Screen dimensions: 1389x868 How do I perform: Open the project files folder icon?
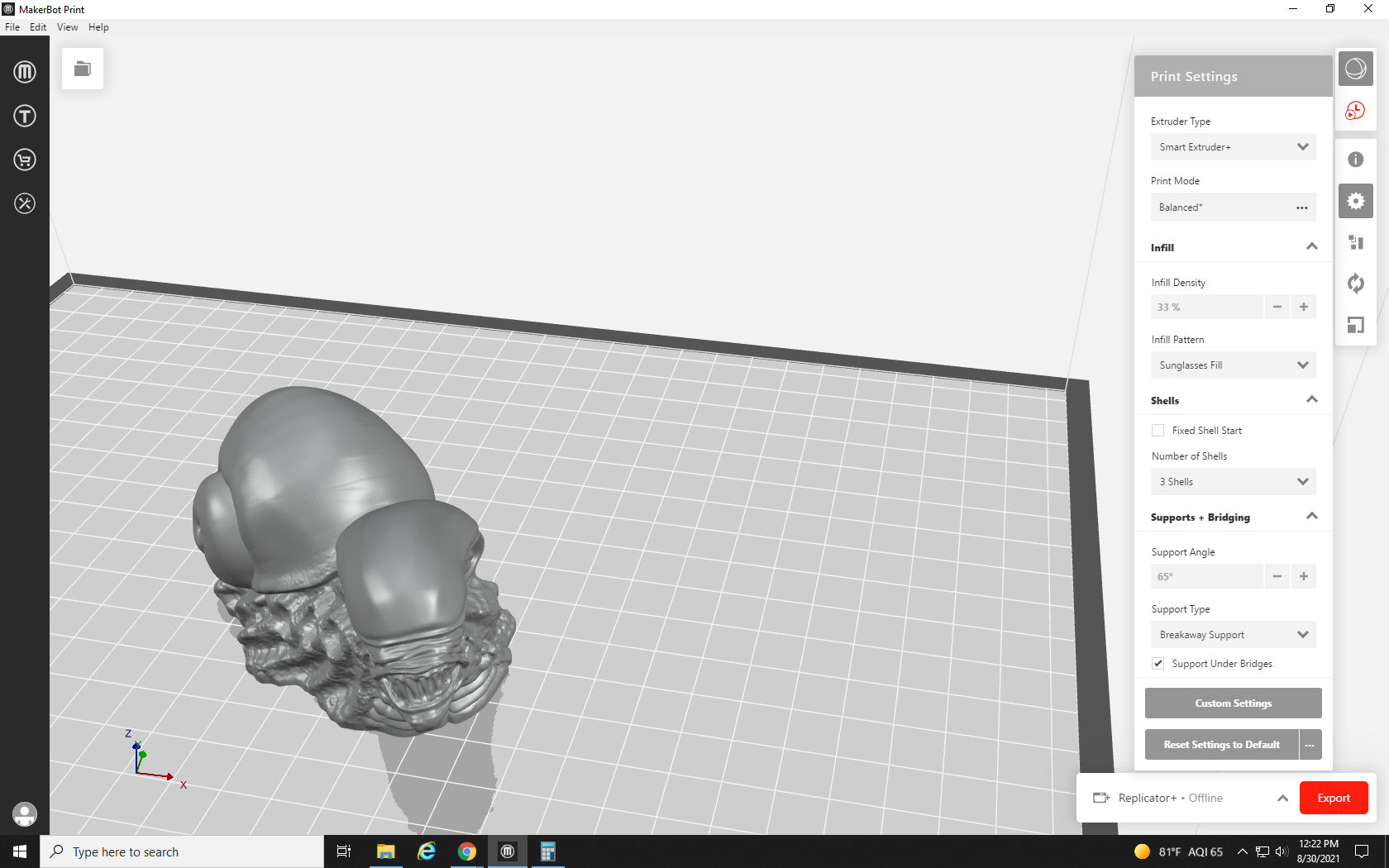(x=83, y=69)
